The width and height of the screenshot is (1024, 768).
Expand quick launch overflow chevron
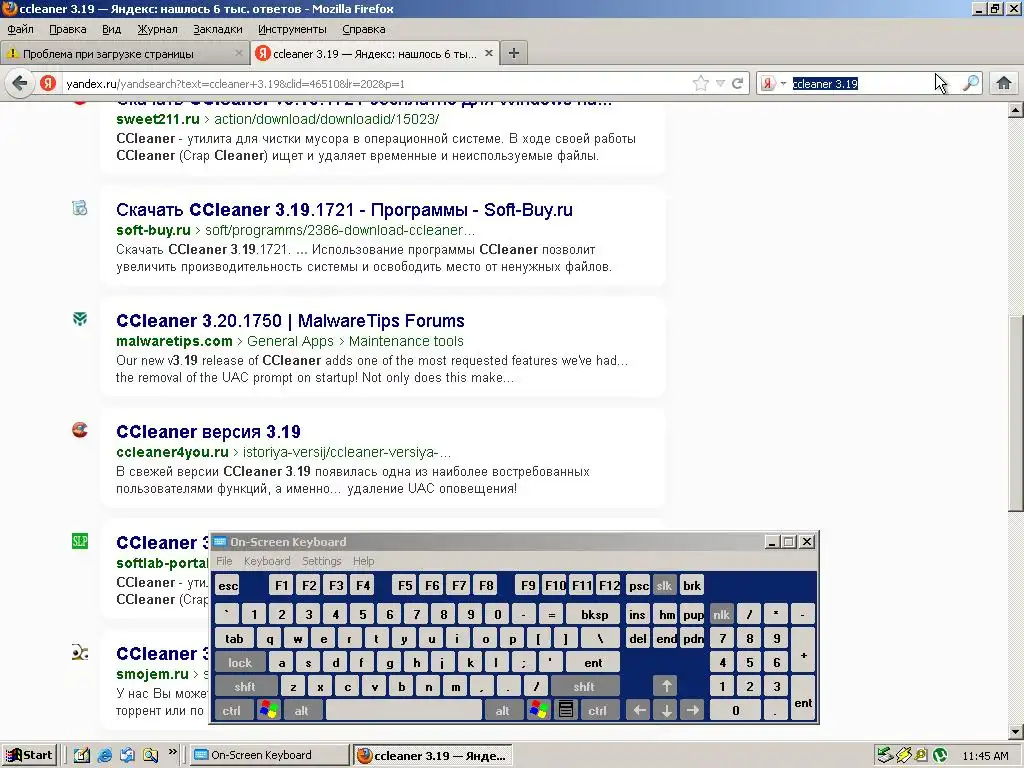[x=172, y=752]
